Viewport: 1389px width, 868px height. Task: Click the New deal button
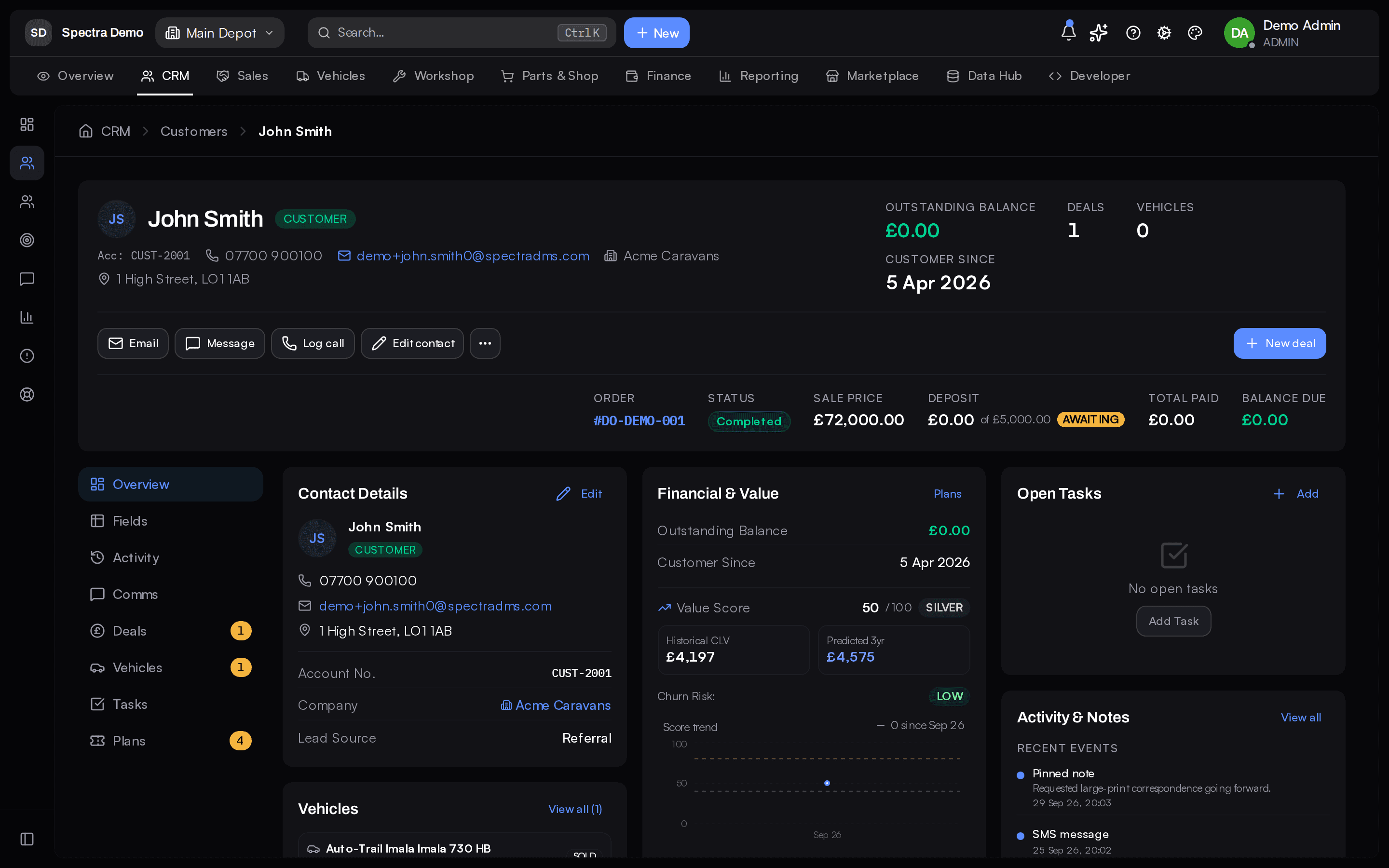click(x=1280, y=343)
